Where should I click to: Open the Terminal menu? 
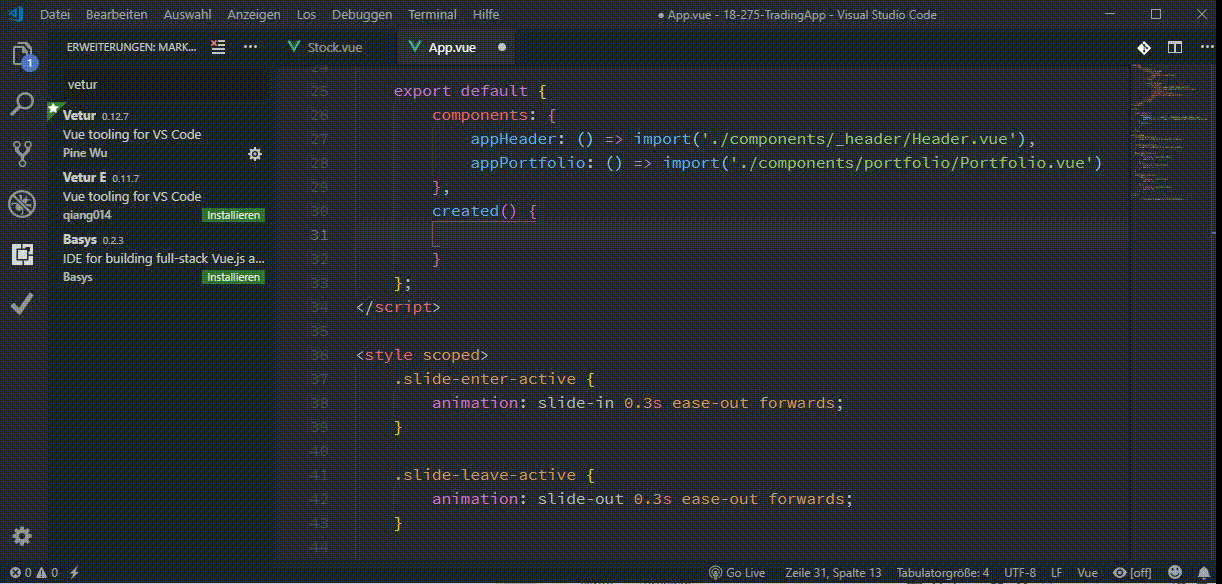coord(432,15)
